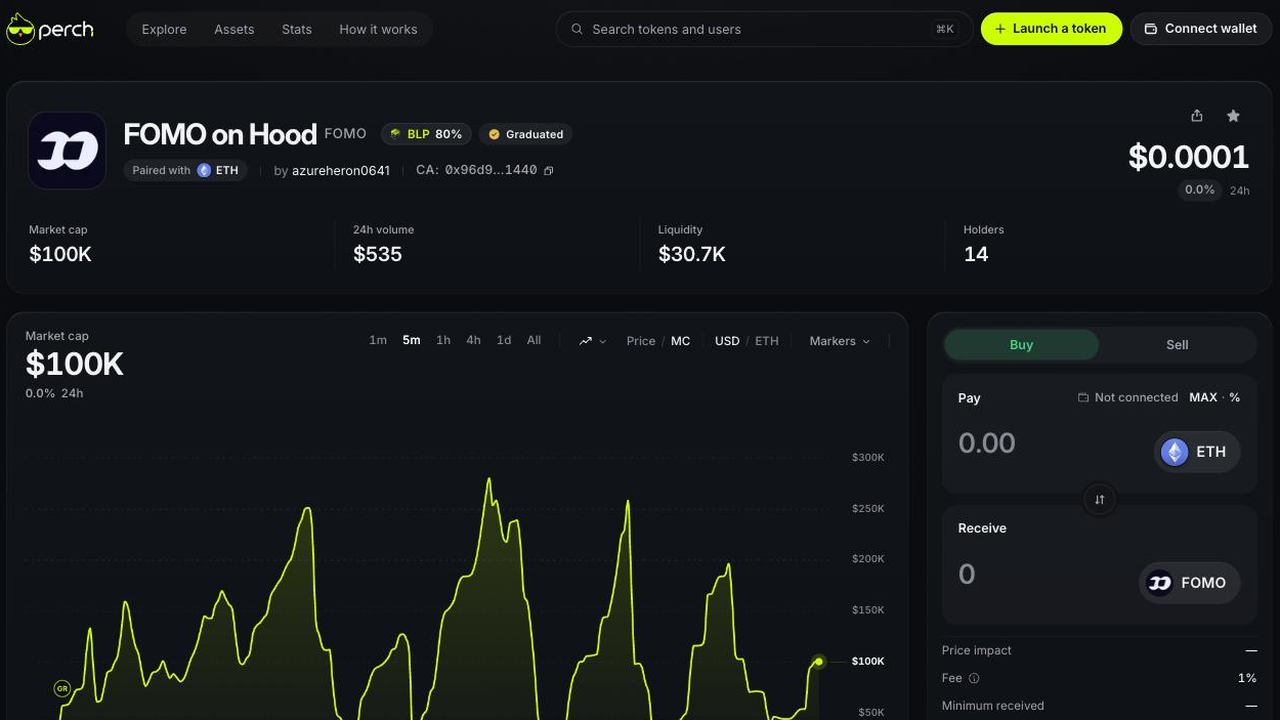Click the share icon in token header
Viewport: 1280px width, 720px height.
tap(1197, 116)
